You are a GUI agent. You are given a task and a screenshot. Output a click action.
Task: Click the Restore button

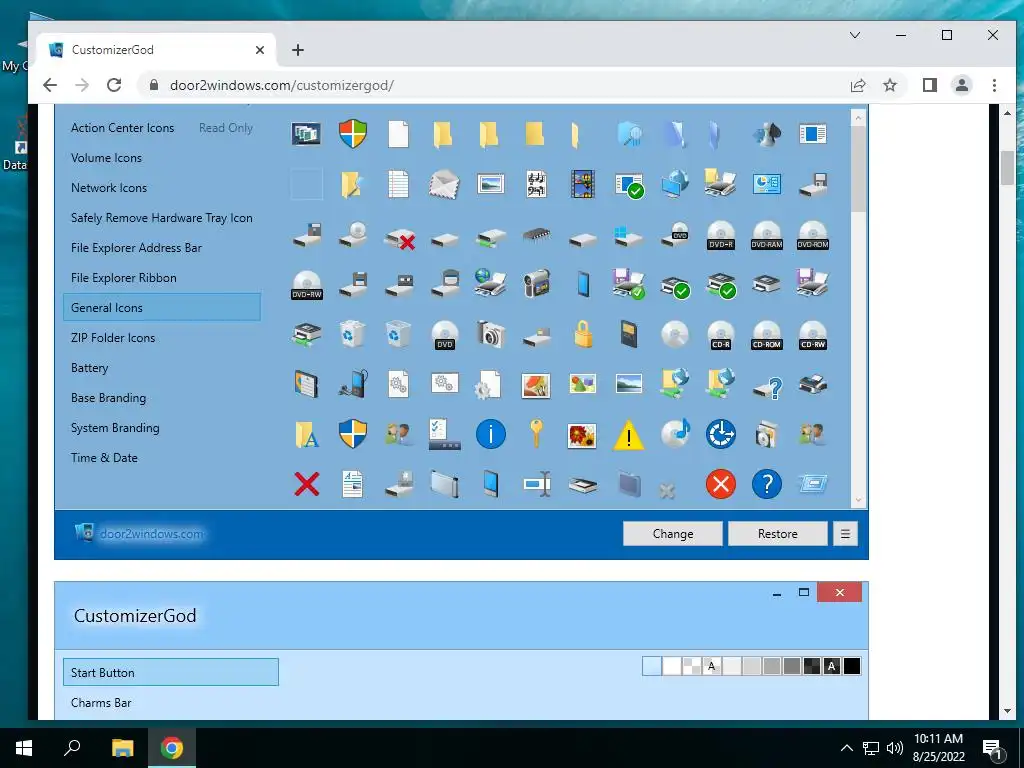click(x=778, y=534)
